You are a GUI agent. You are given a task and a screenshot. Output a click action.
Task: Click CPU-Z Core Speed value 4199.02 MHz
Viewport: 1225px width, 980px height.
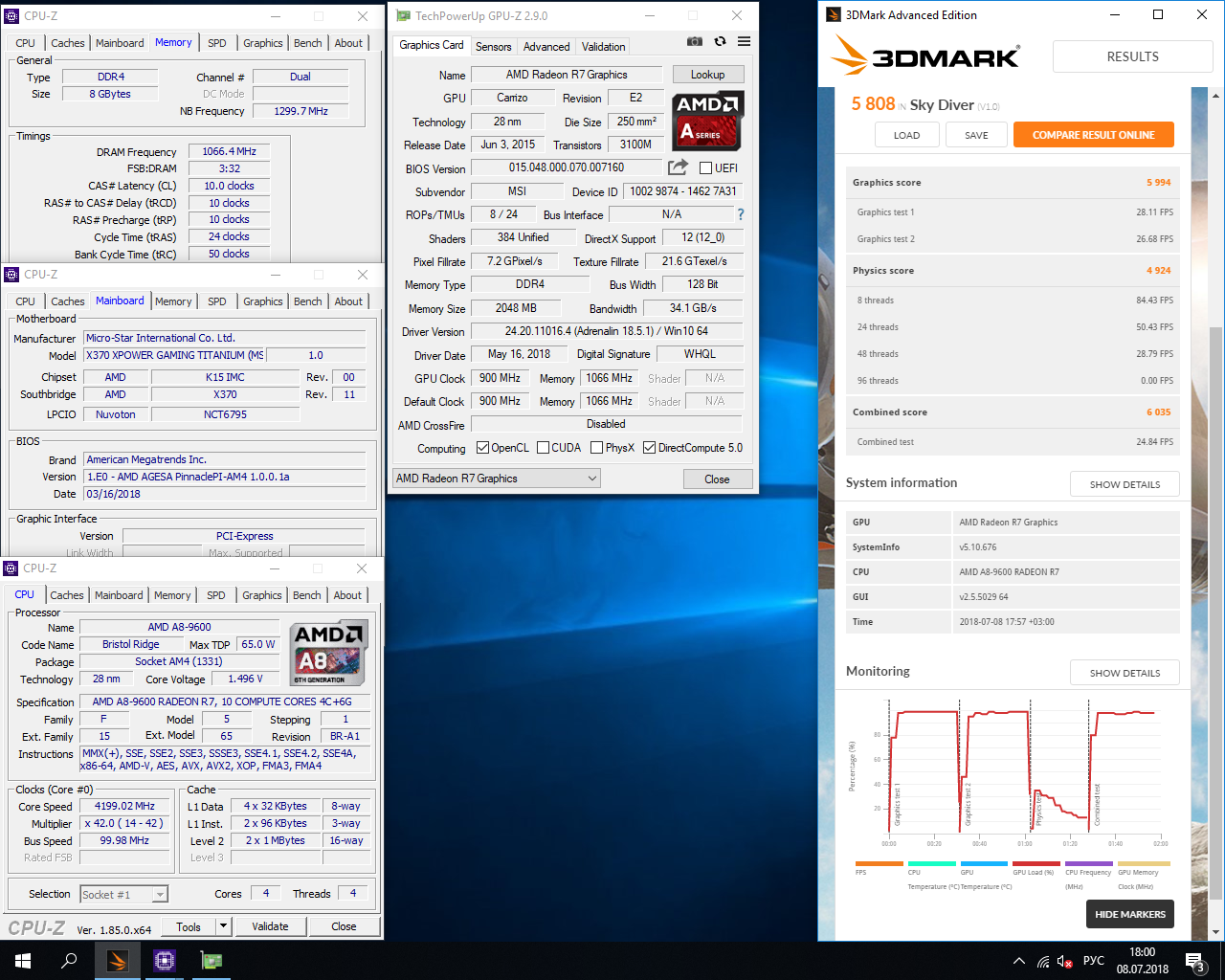(124, 806)
